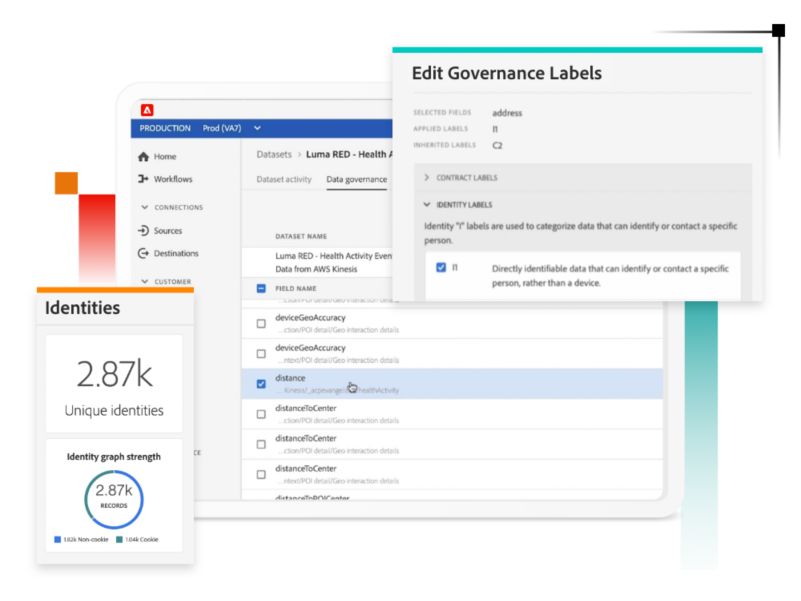Click the identity graph strength donut chart

(x=114, y=499)
